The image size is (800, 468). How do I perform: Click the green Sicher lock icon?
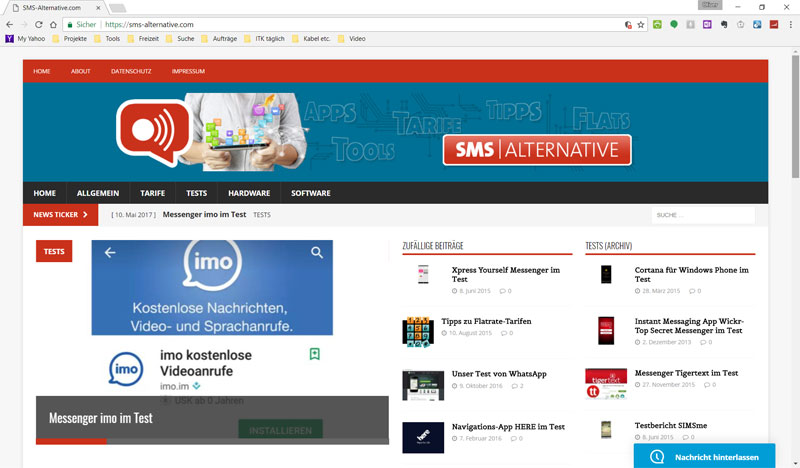click(70, 24)
